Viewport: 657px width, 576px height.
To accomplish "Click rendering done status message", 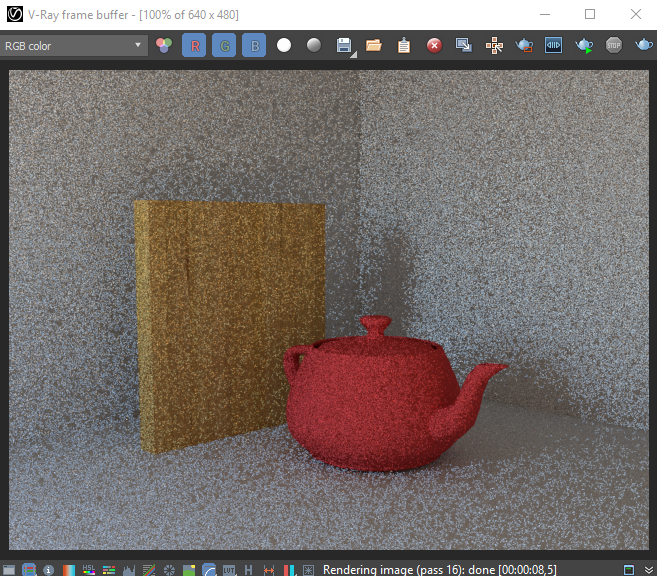I will pos(440,570).
